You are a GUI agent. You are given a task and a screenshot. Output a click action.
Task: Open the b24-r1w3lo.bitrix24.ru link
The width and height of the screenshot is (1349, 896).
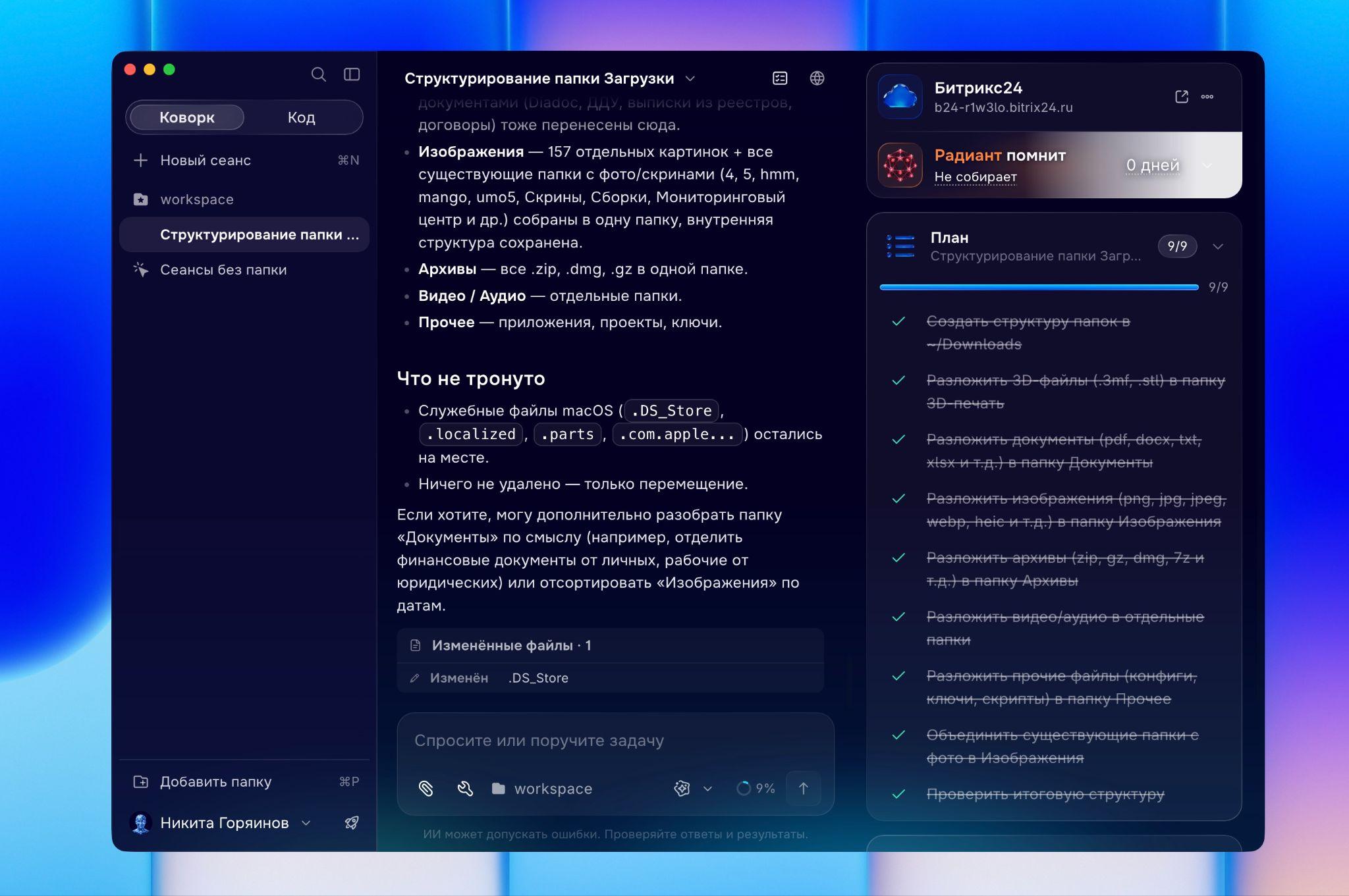pyautogui.click(x=1003, y=107)
